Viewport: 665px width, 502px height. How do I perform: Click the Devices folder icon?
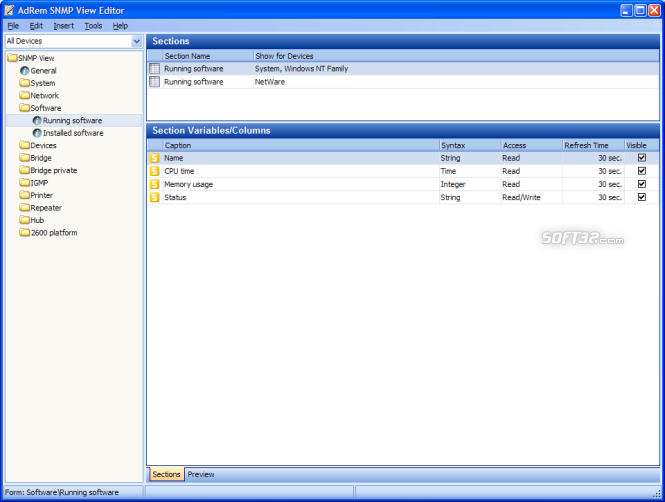tap(25, 145)
